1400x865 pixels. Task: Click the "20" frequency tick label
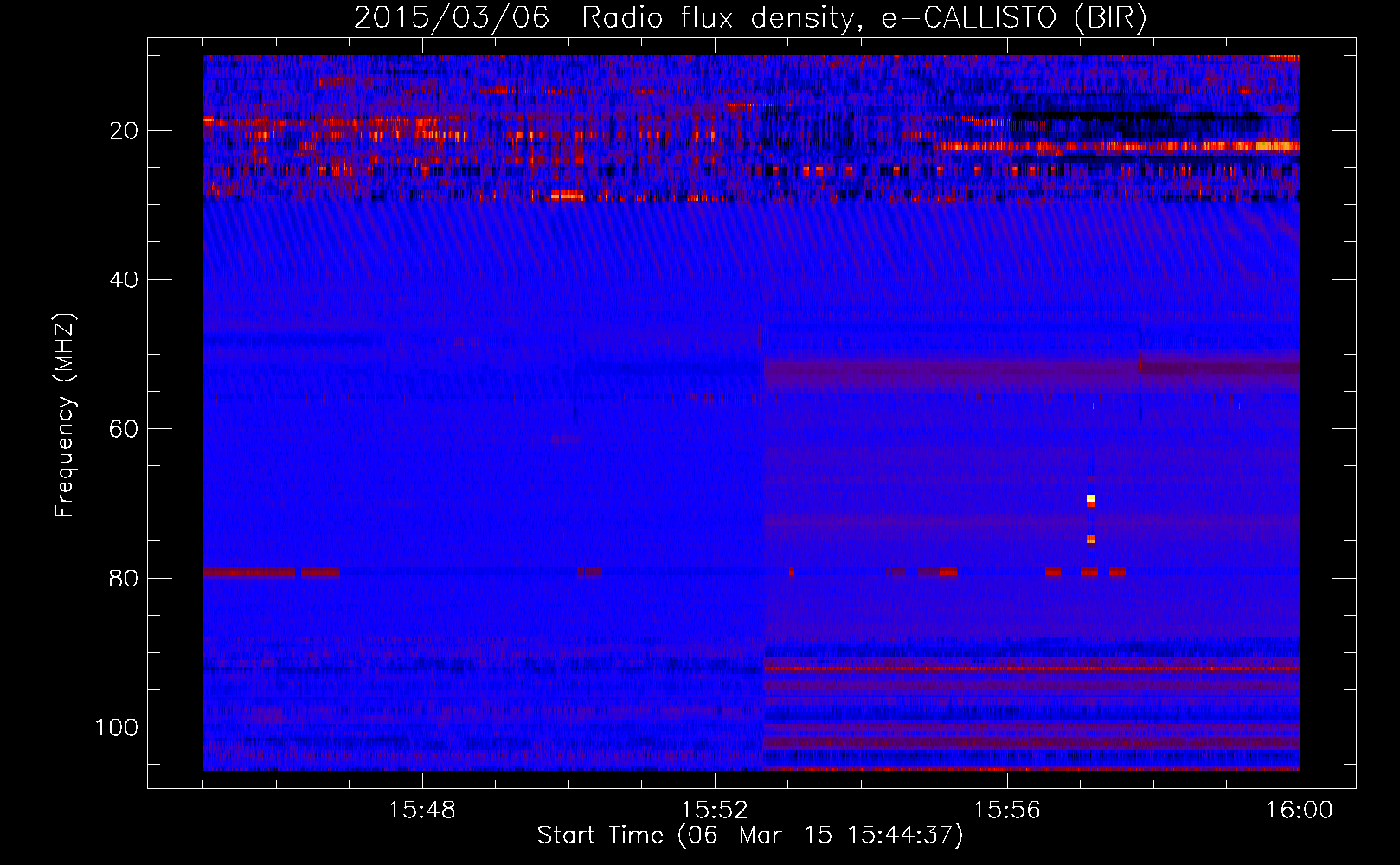point(124,131)
